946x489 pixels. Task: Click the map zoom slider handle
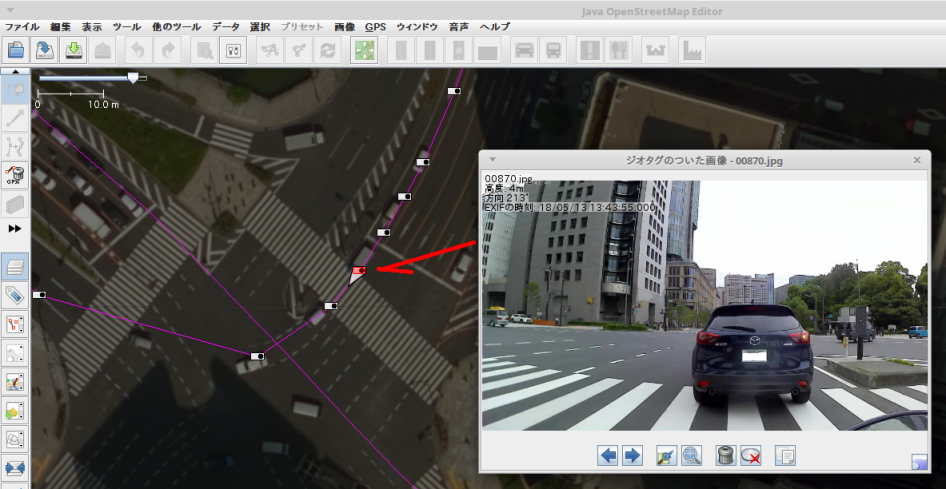coord(133,78)
